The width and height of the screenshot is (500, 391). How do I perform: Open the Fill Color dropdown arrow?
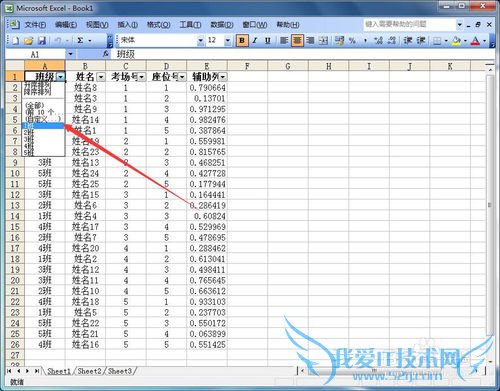pyautogui.click(x=465, y=41)
